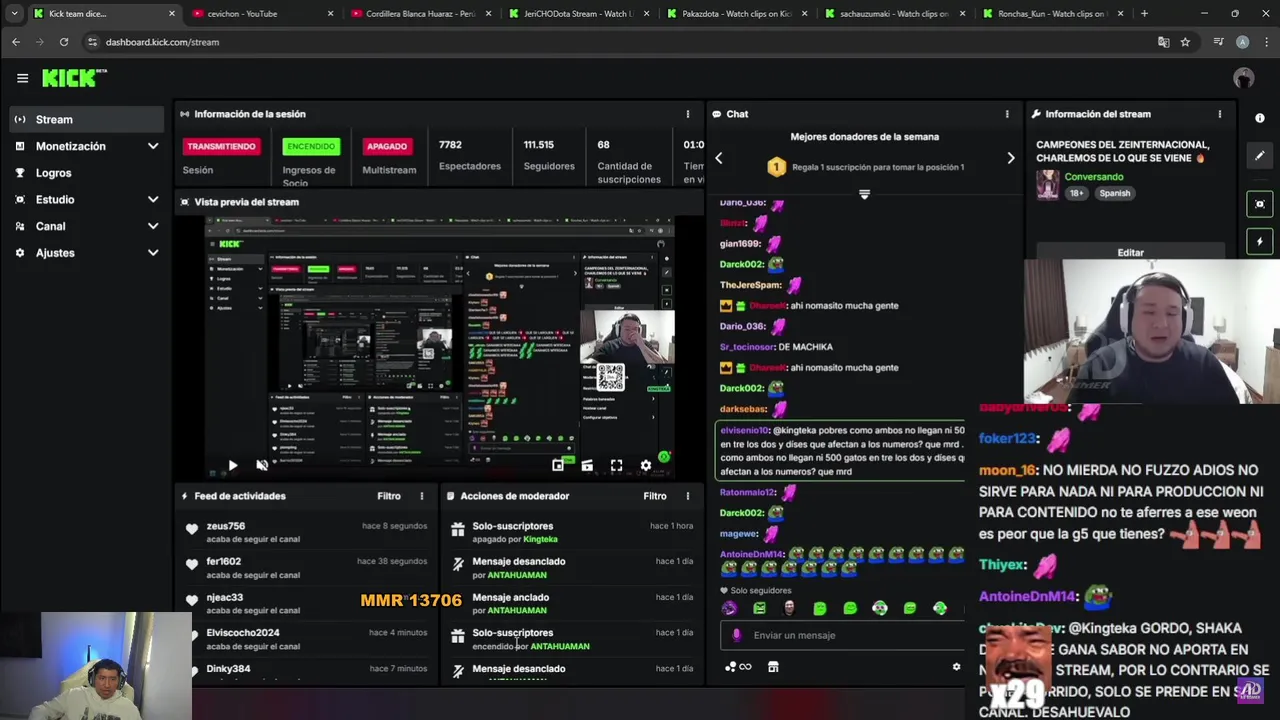
Task: Click Kingteka moderator name link
Action: tap(541, 540)
